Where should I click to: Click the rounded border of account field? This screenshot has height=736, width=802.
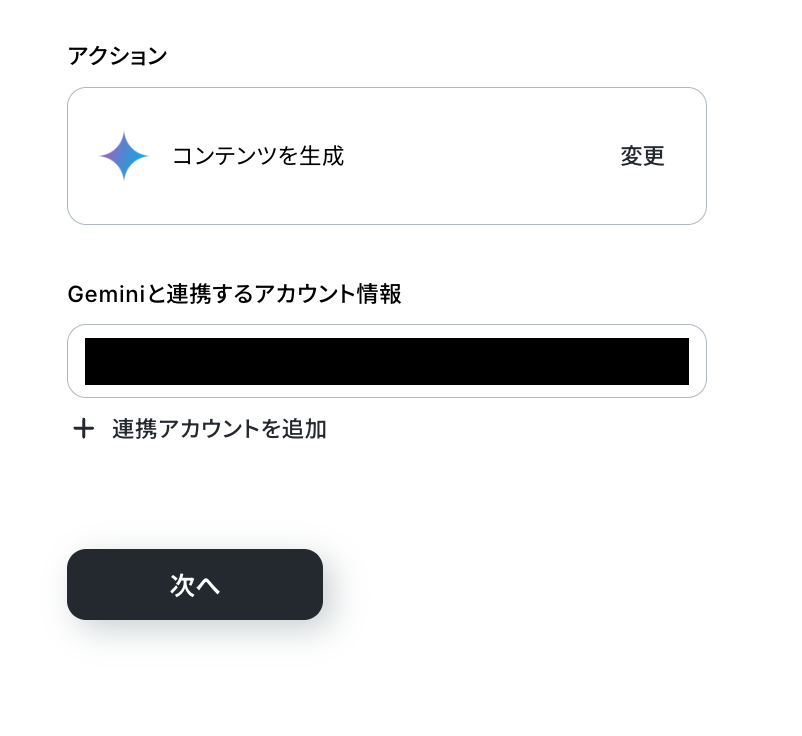pyautogui.click(x=387, y=325)
